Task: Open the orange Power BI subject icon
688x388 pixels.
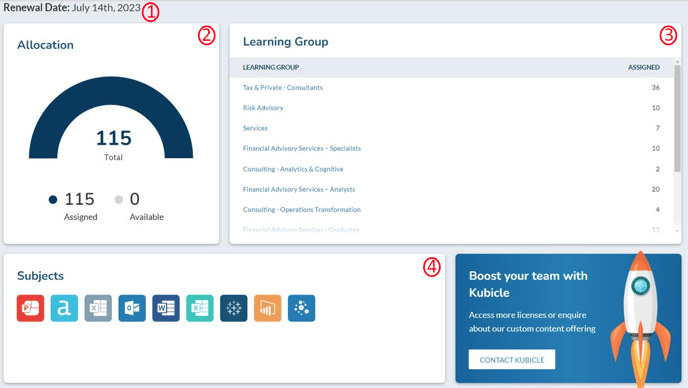Action: pyautogui.click(x=268, y=308)
